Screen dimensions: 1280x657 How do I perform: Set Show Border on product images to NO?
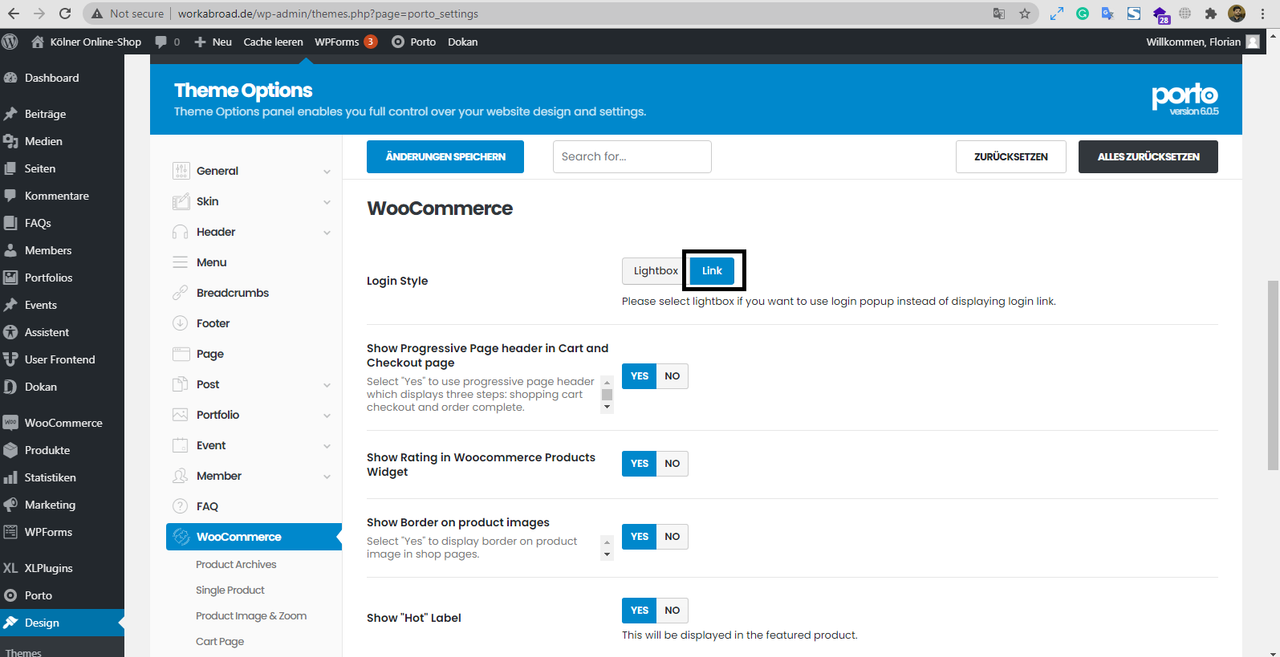672,536
